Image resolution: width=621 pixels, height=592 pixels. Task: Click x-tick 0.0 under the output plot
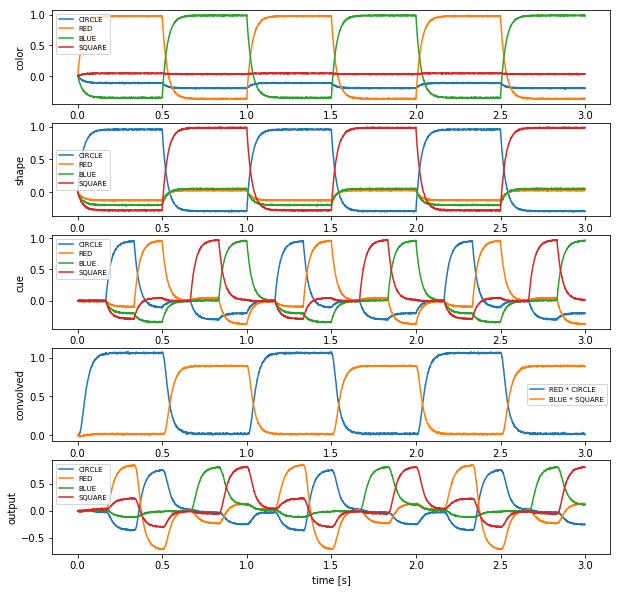pos(78,565)
